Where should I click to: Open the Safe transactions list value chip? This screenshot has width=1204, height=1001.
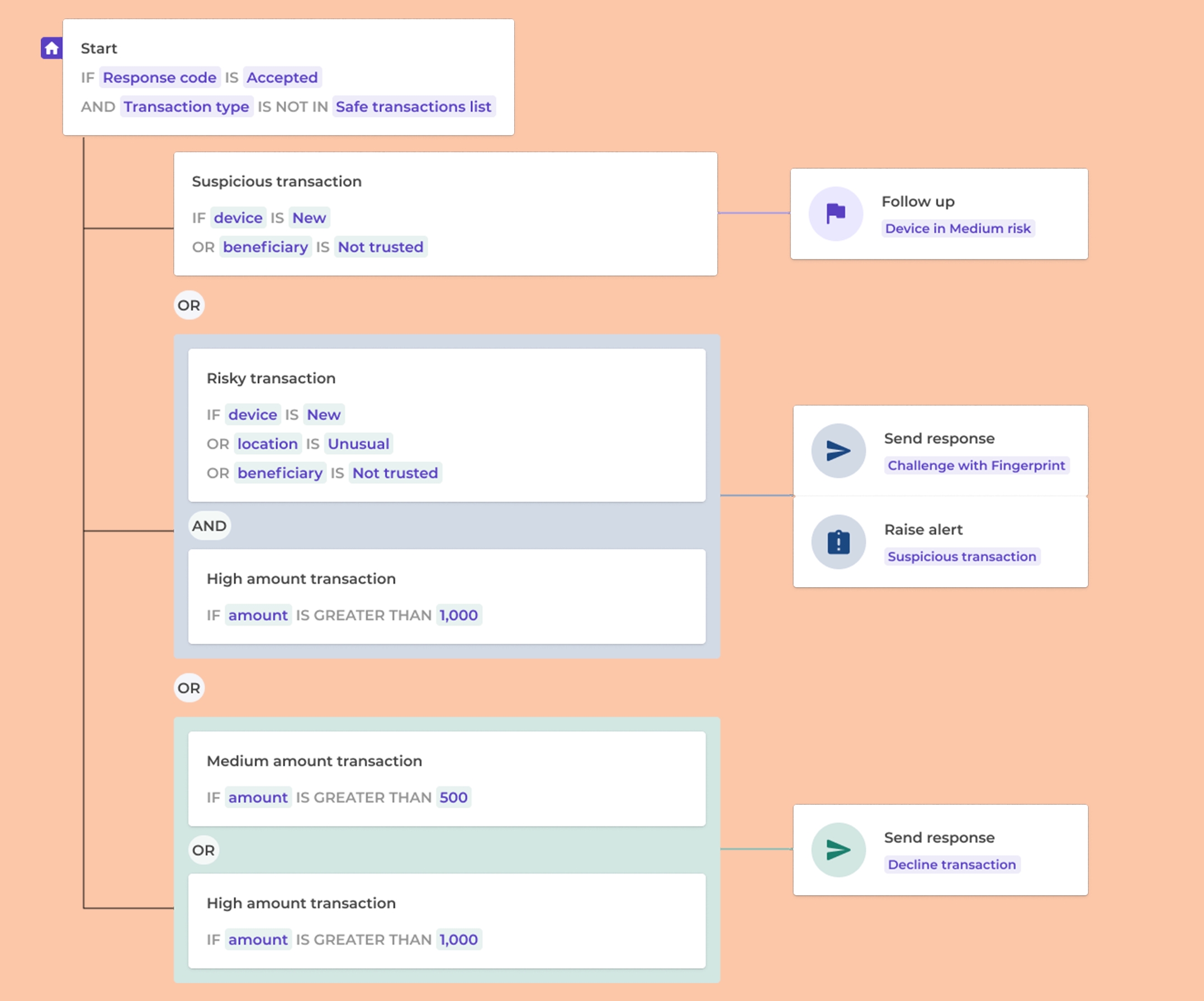[413, 107]
